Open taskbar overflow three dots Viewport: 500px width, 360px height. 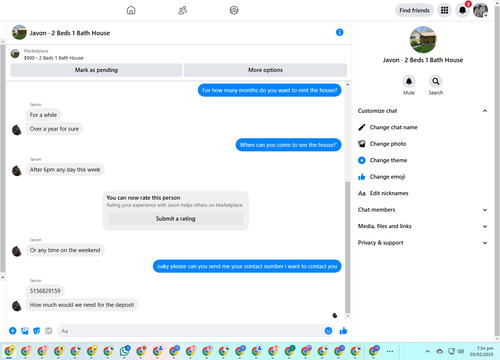[x=390, y=351]
